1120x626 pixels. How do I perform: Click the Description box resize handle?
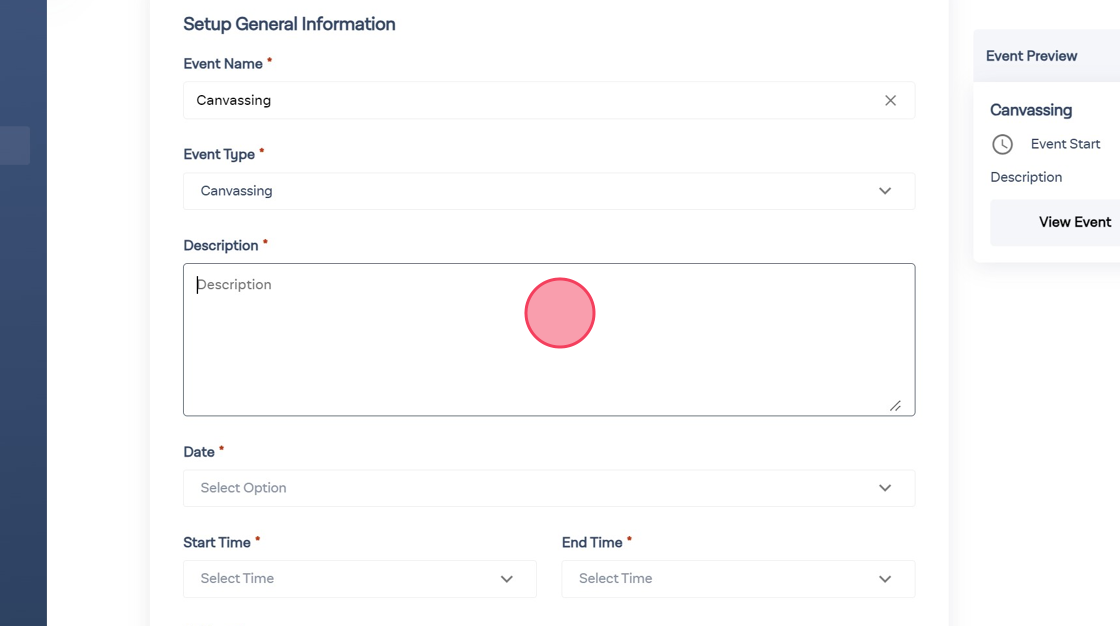pos(895,405)
